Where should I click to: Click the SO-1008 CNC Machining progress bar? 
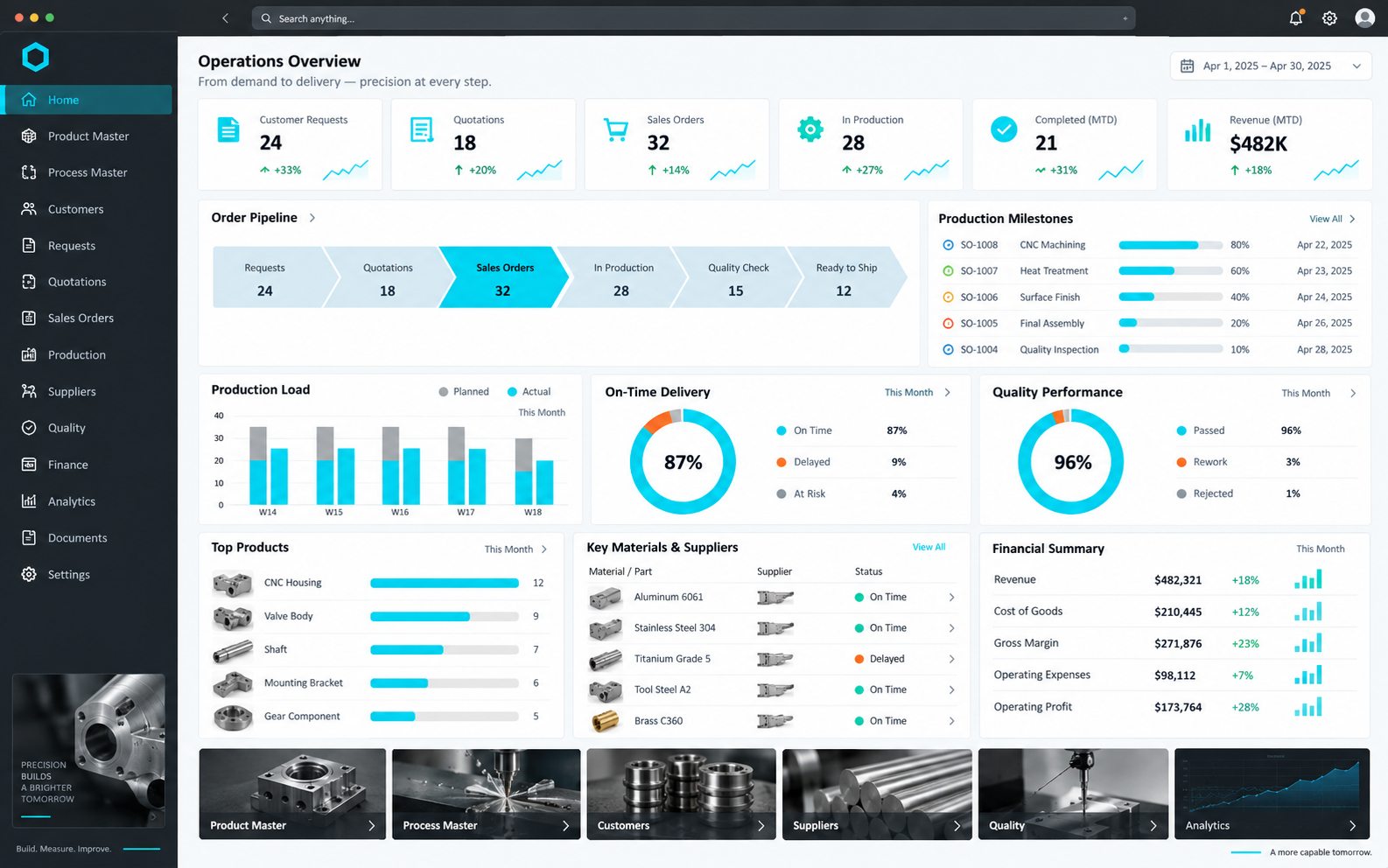1170,245
